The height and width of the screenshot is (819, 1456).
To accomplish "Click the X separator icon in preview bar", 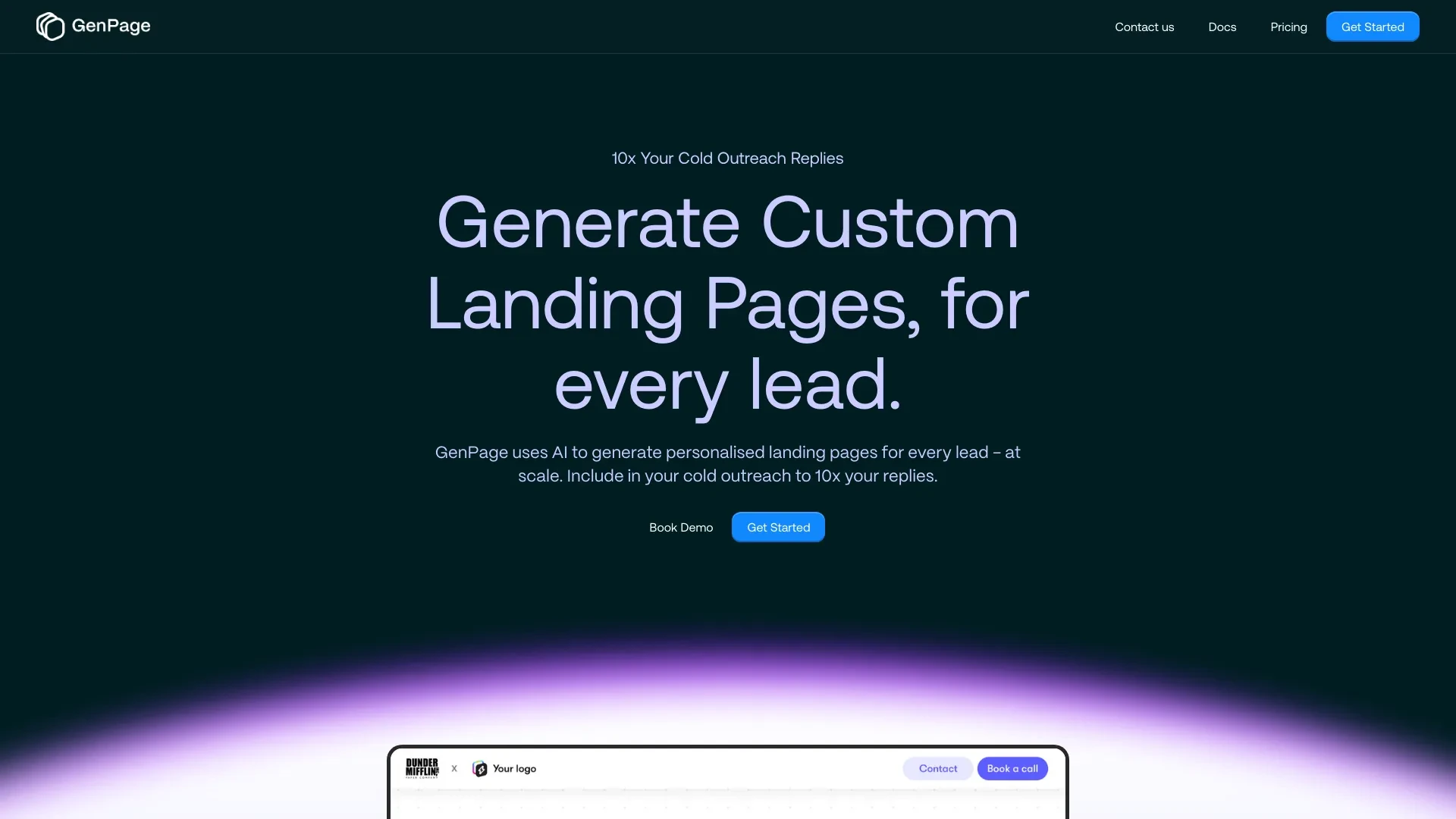I will point(454,768).
